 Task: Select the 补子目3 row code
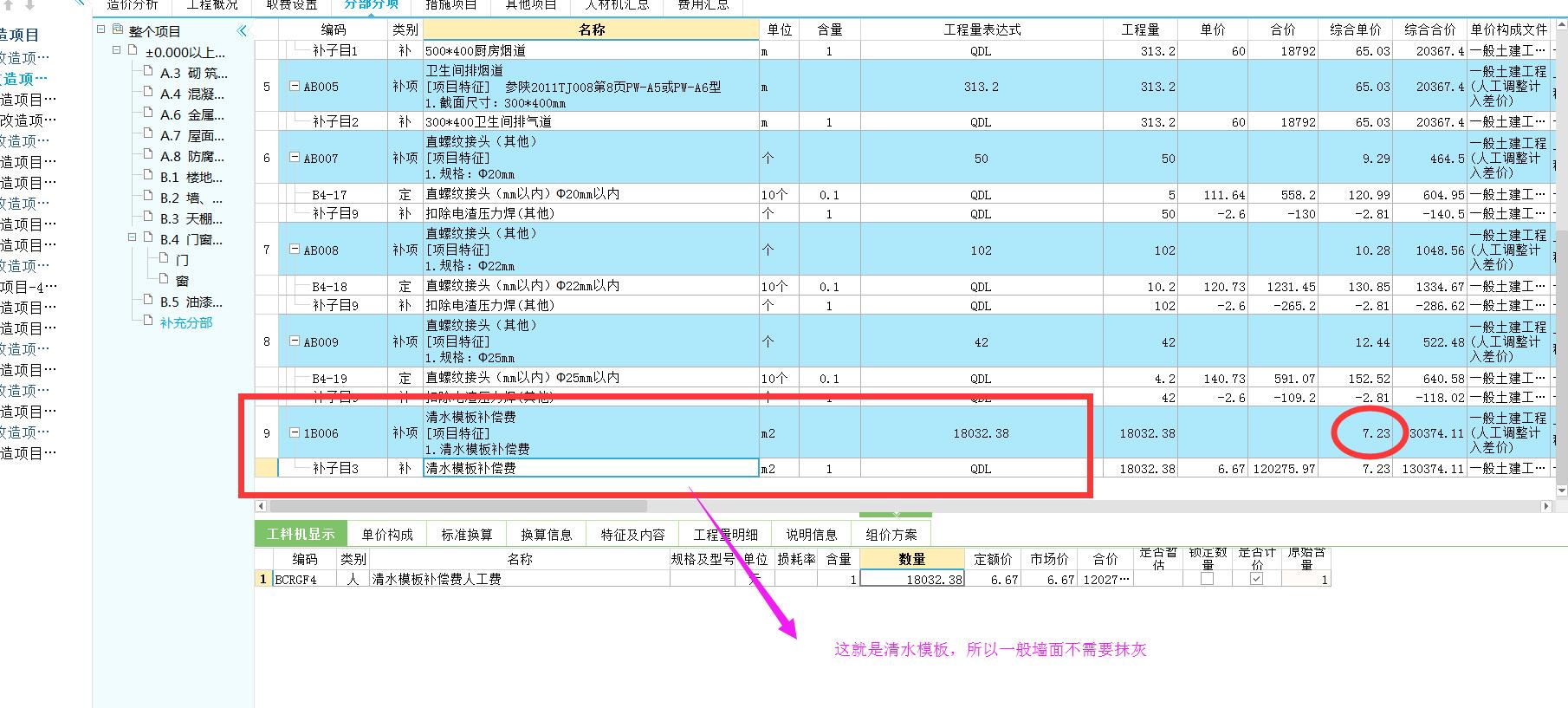[x=335, y=468]
